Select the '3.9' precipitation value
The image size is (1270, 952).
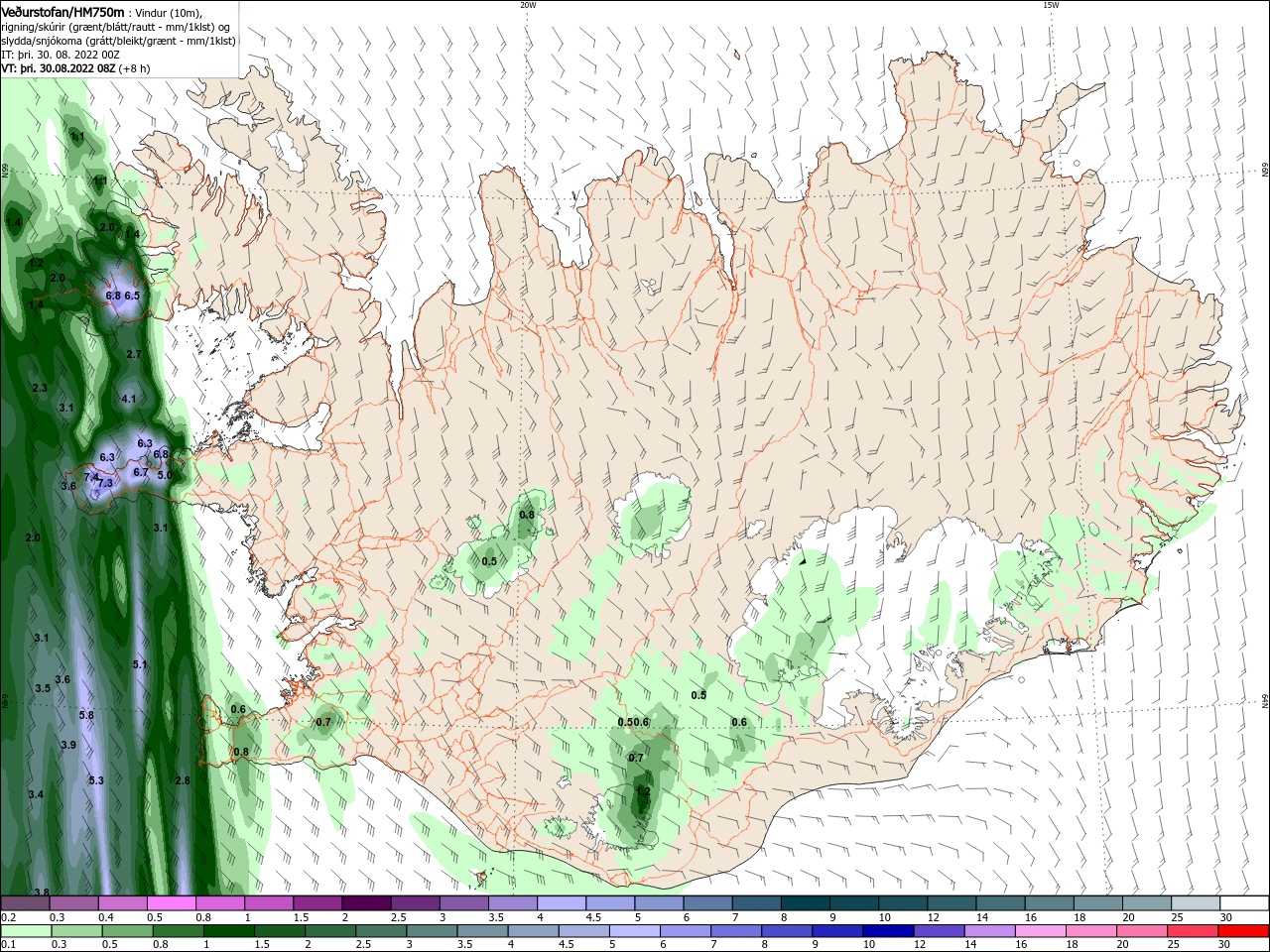pyautogui.click(x=68, y=745)
